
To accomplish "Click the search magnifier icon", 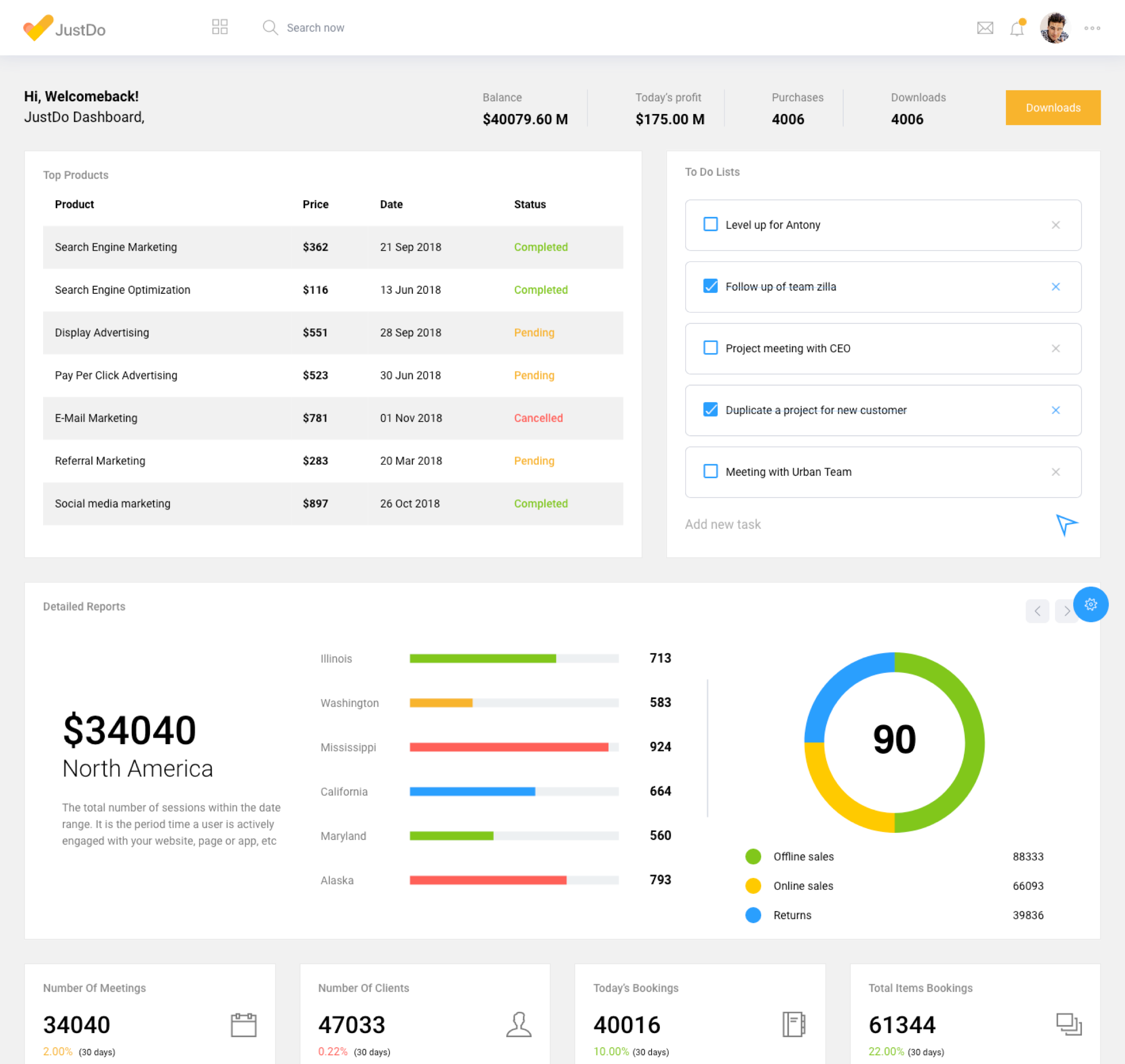I will 270,28.
